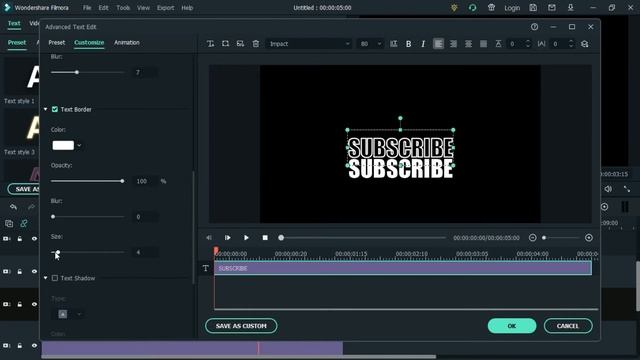
Task: Click the text height spacing icon beside font size
Action: pyautogui.click(x=393, y=44)
